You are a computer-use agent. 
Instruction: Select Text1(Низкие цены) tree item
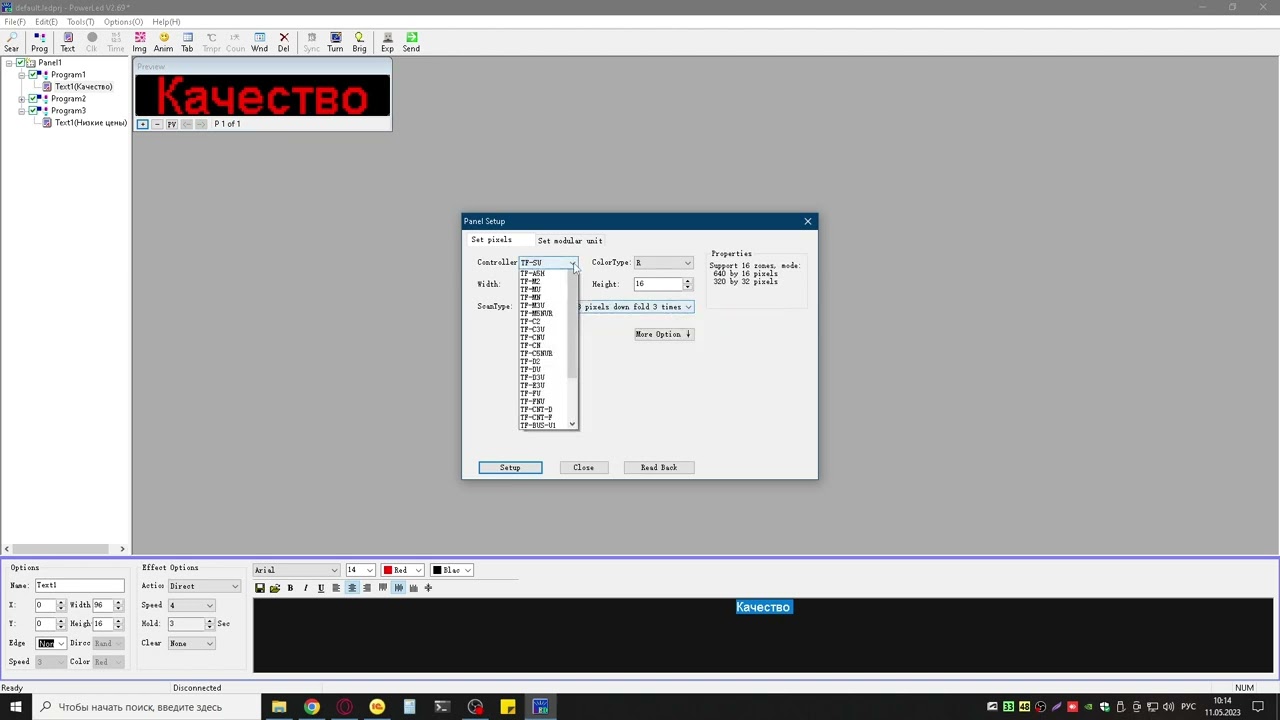(90, 123)
